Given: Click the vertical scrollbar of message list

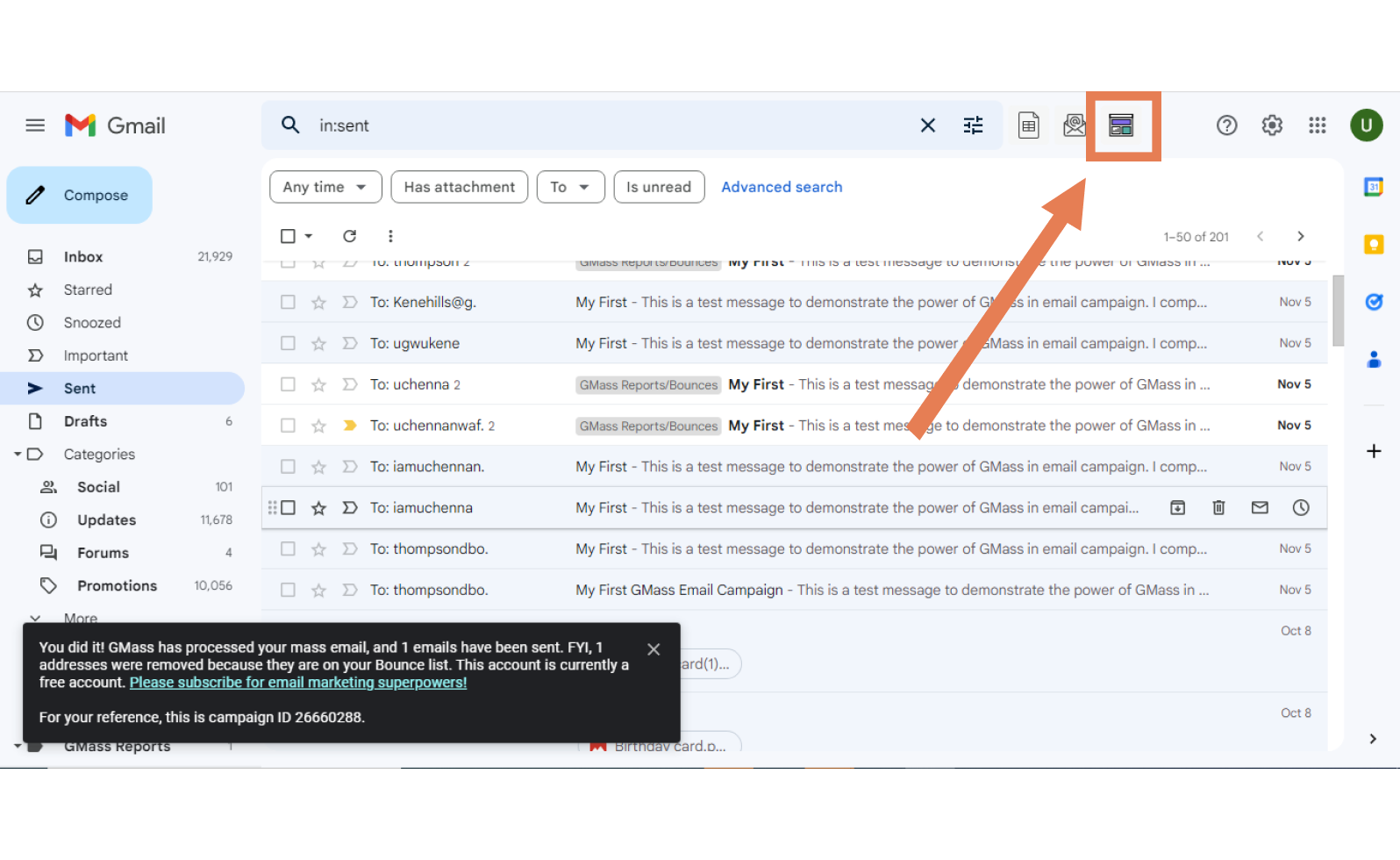Looking at the screenshot, I should click(x=1338, y=311).
